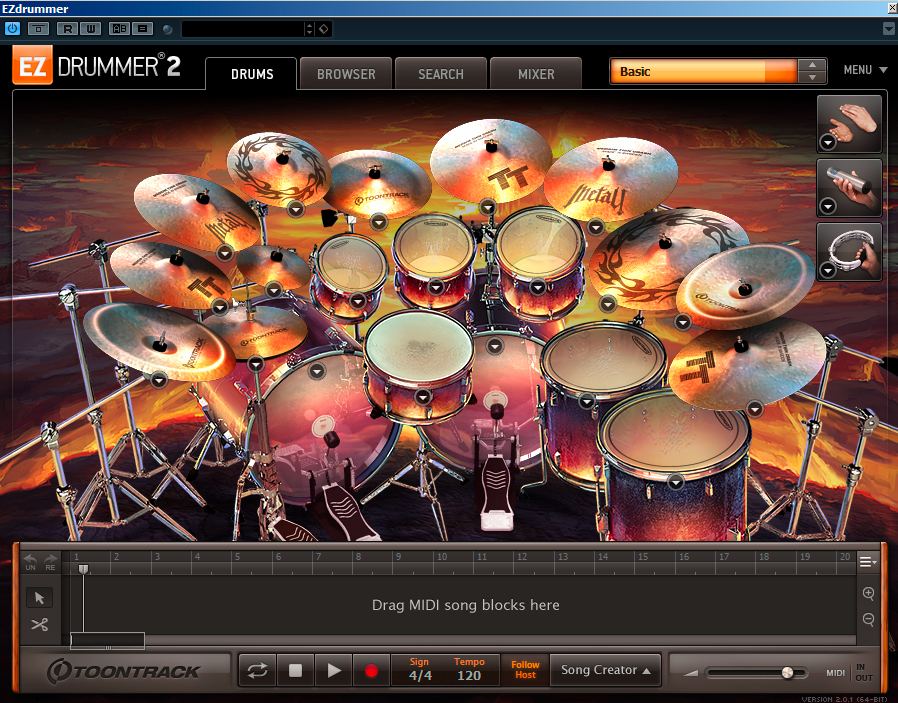Viewport: 898px width, 703px height.
Task: Toggle the plugin bypass power button
Action: (x=12, y=28)
